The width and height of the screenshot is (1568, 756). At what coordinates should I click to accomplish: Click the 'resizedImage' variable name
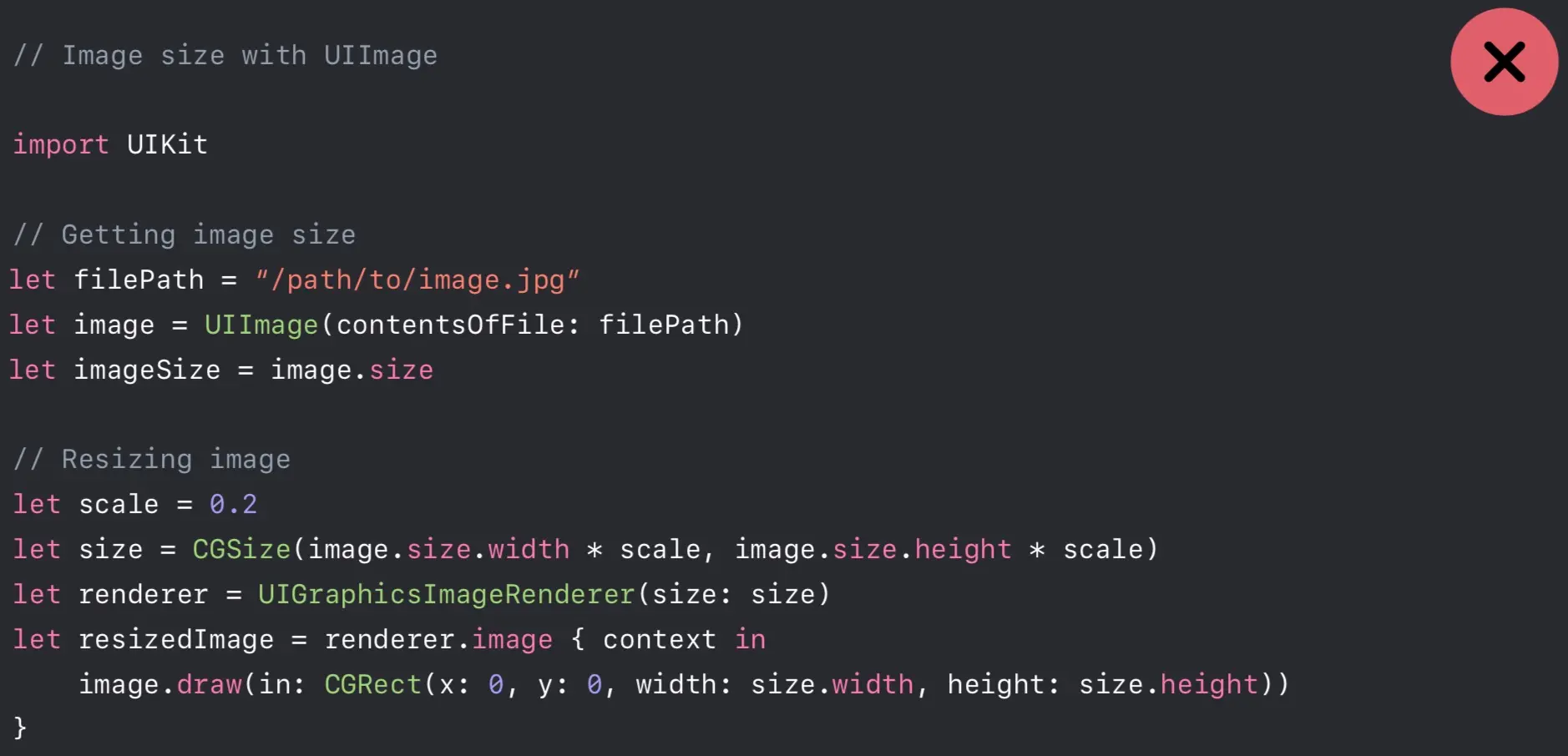click(176, 639)
